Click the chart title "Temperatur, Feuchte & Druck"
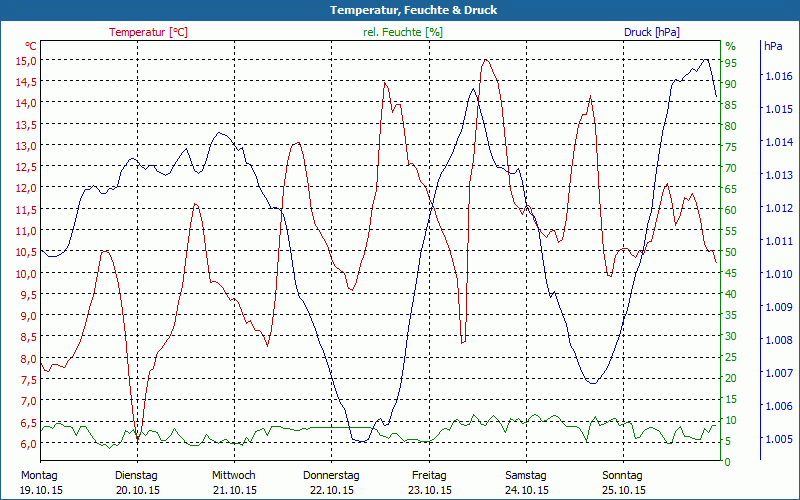Image resolution: width=800 pixels, height=500 pixels. point(399,10)
